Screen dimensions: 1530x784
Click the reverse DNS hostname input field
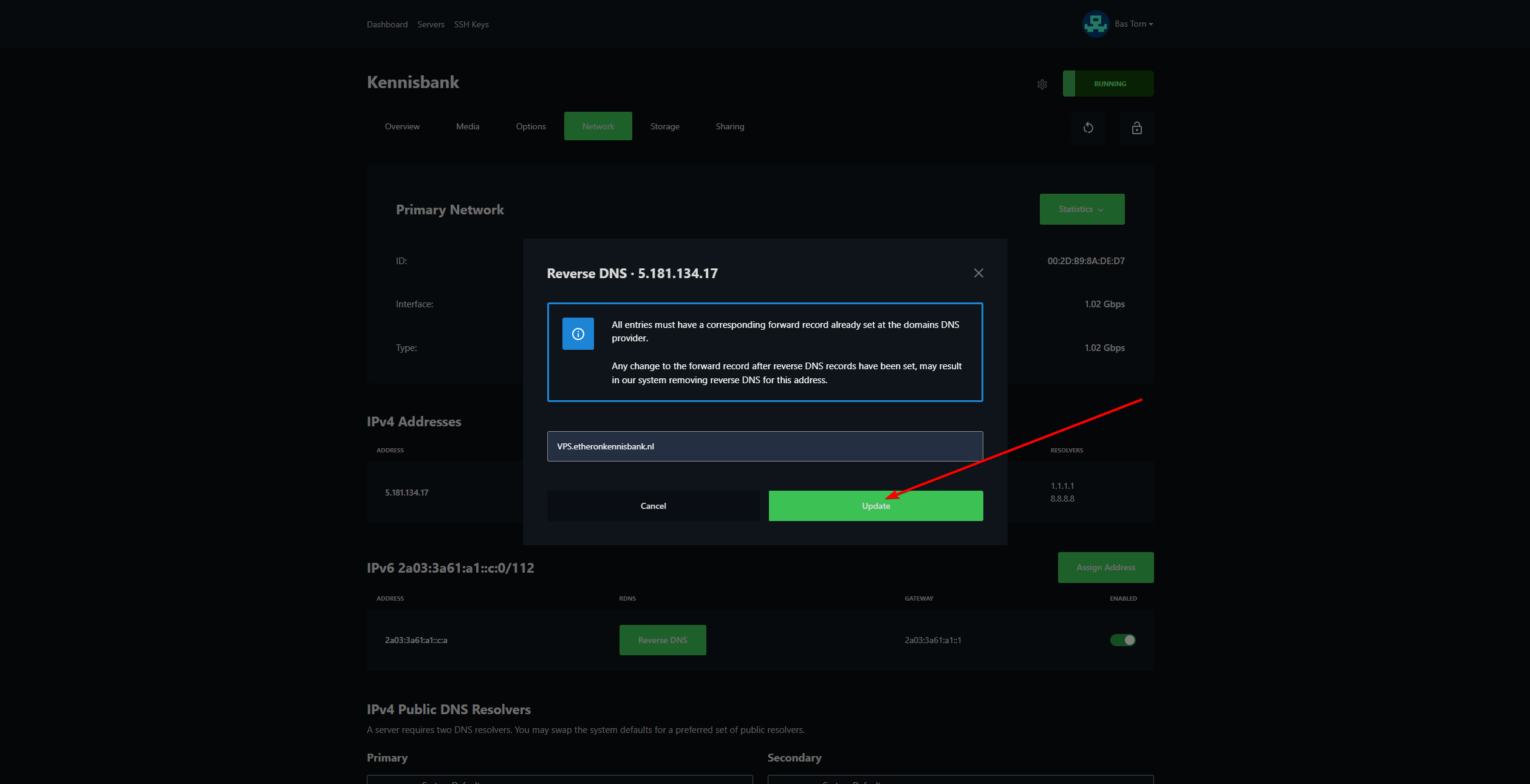coord(765,446)
